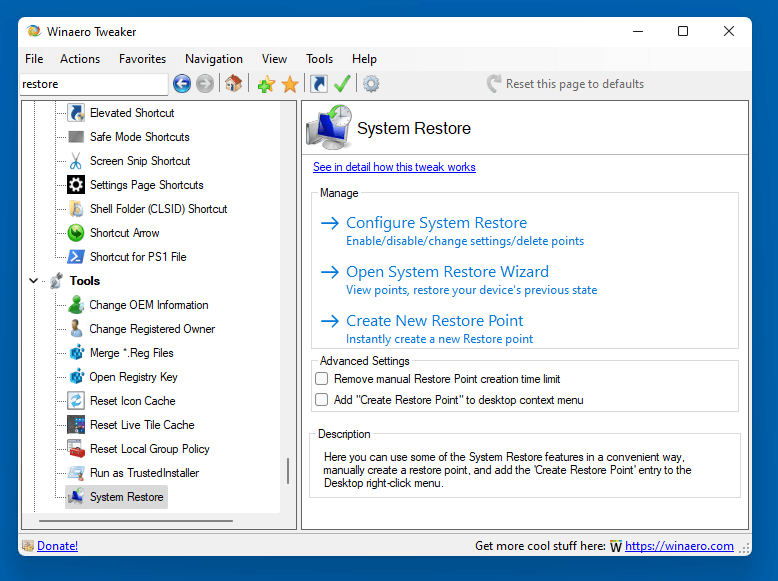Screen dimensions: 778x581
Task: Select Shortcut for PS1 File tree row text
Action: pyautogui.click(x=138, y=257)
